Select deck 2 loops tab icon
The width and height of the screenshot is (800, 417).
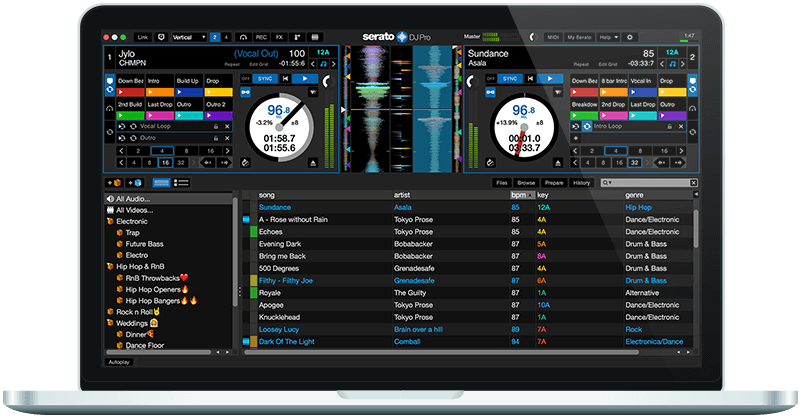pyautogui.click(x=692, y=132)
